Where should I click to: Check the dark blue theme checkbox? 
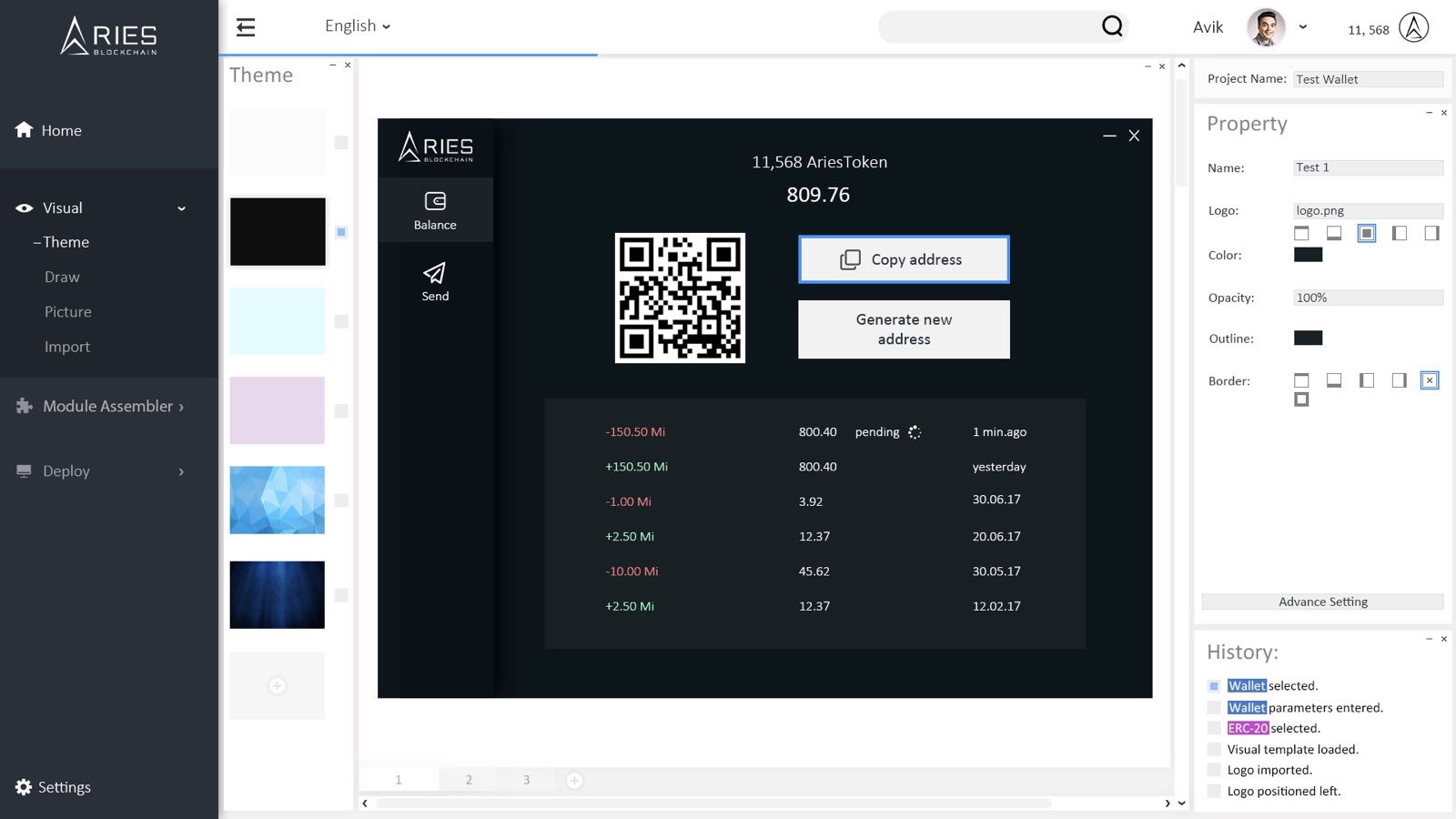pyautogui.click(x=341, y=595)
